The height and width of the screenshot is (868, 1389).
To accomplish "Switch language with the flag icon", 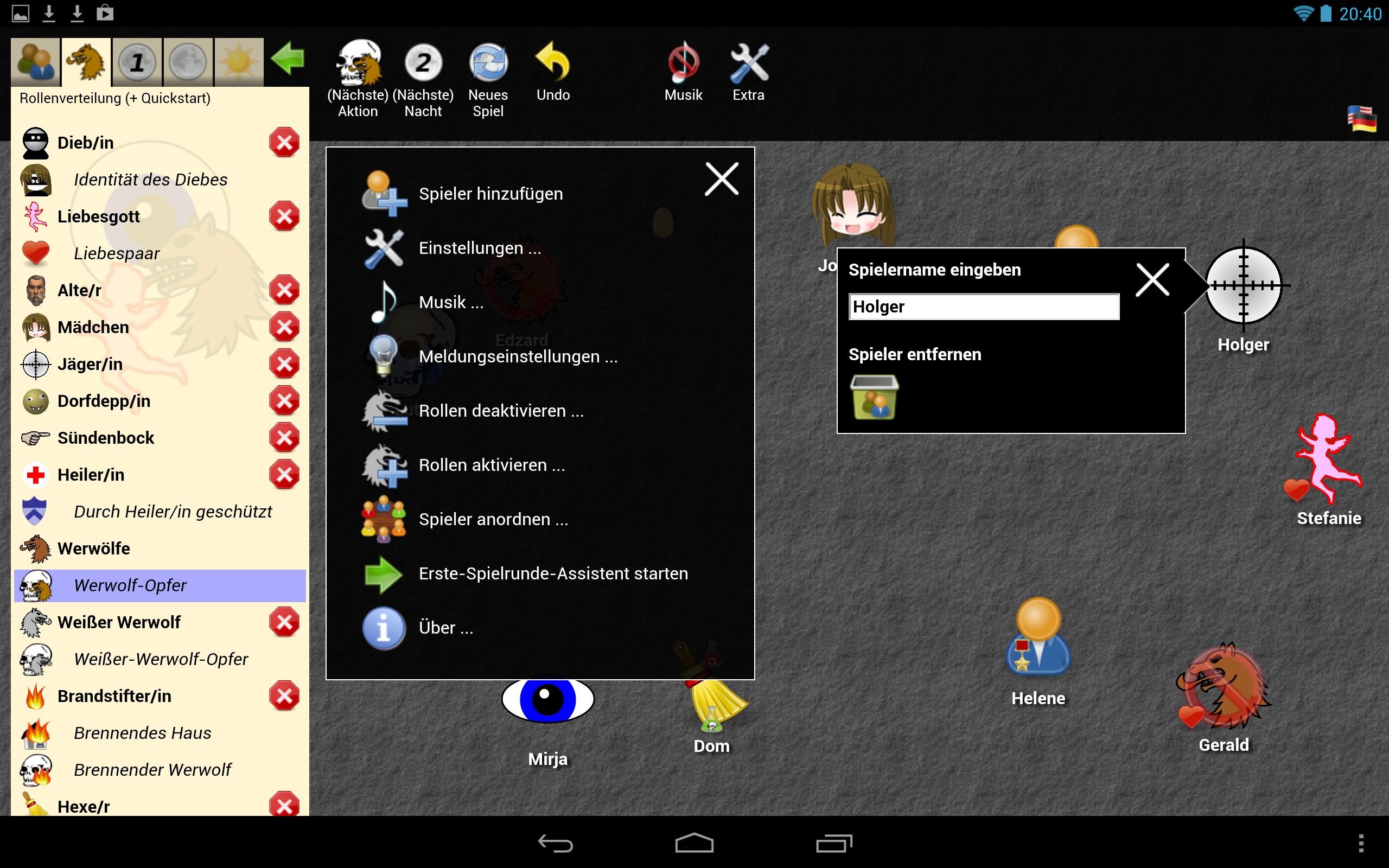I will [x=1361, y=119].
